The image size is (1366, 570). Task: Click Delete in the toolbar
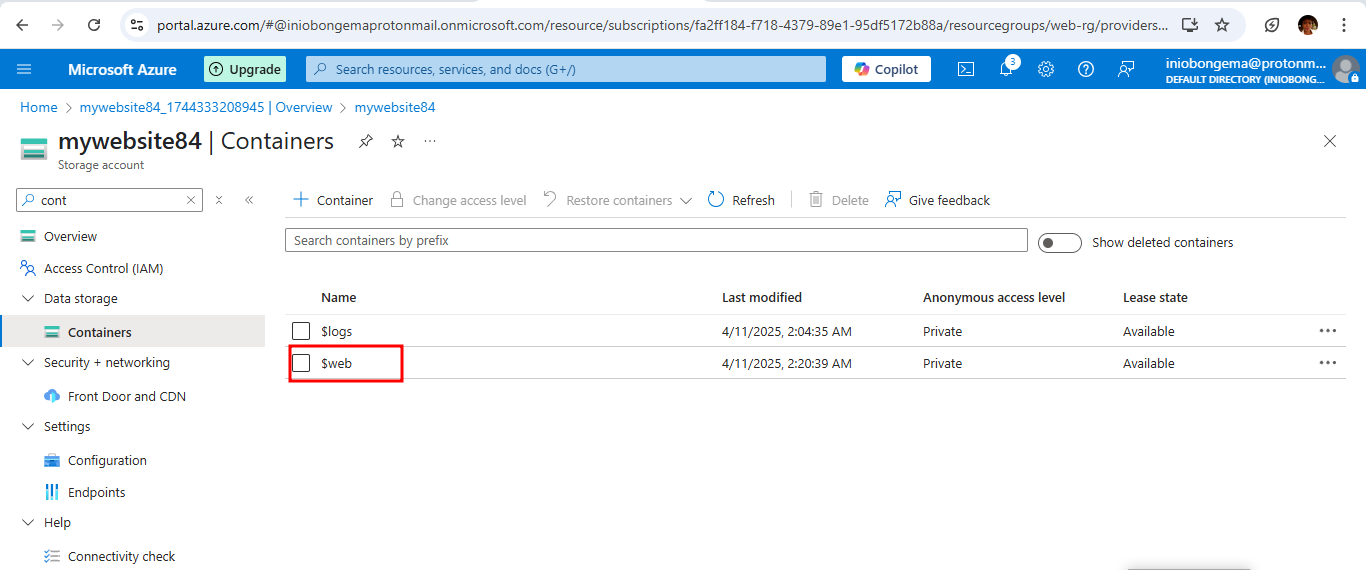point(838,200)
